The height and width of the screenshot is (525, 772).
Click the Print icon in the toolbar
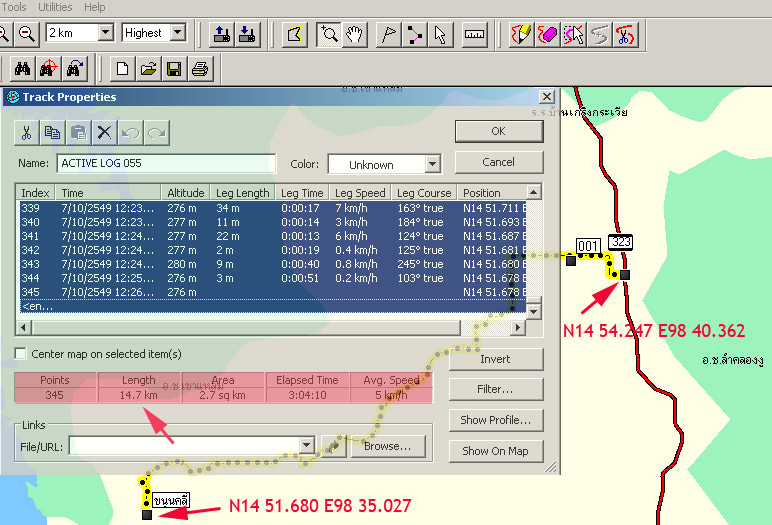pyautogui.click(x=199, y=69)
